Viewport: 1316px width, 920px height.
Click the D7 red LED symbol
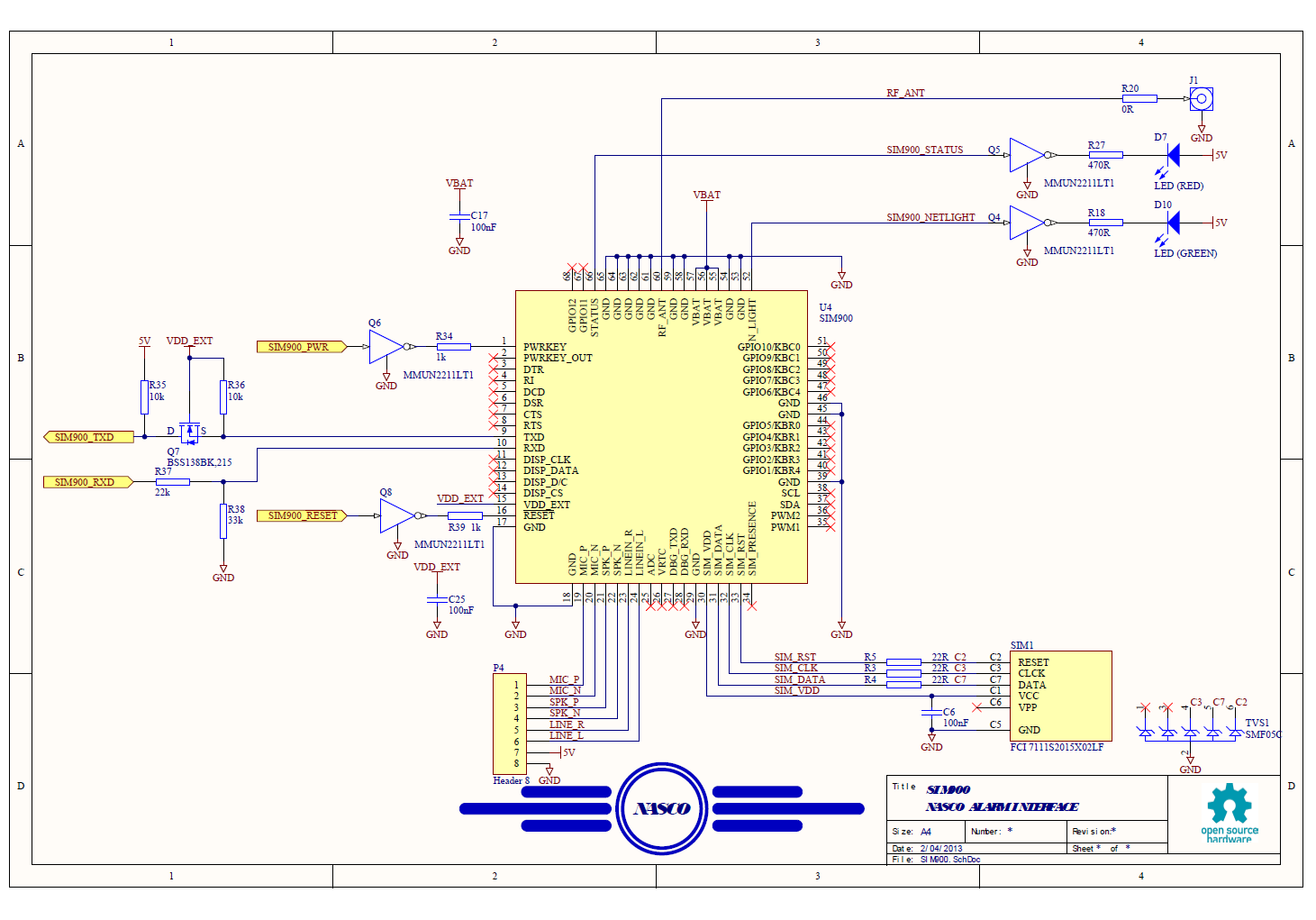[1173, 155]
